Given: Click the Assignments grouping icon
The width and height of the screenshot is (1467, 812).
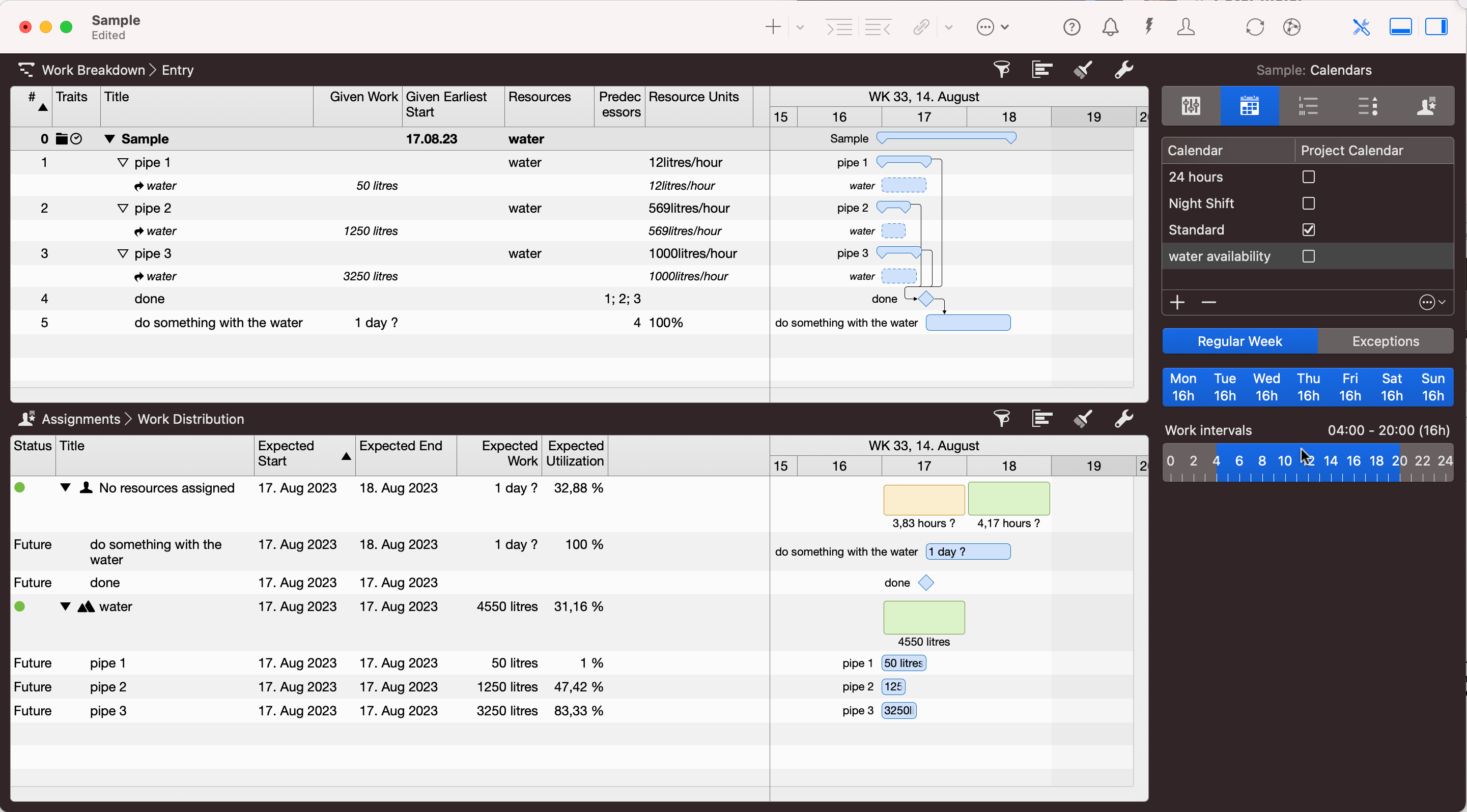Looking at the screenshot, I should pos(1041,419).
